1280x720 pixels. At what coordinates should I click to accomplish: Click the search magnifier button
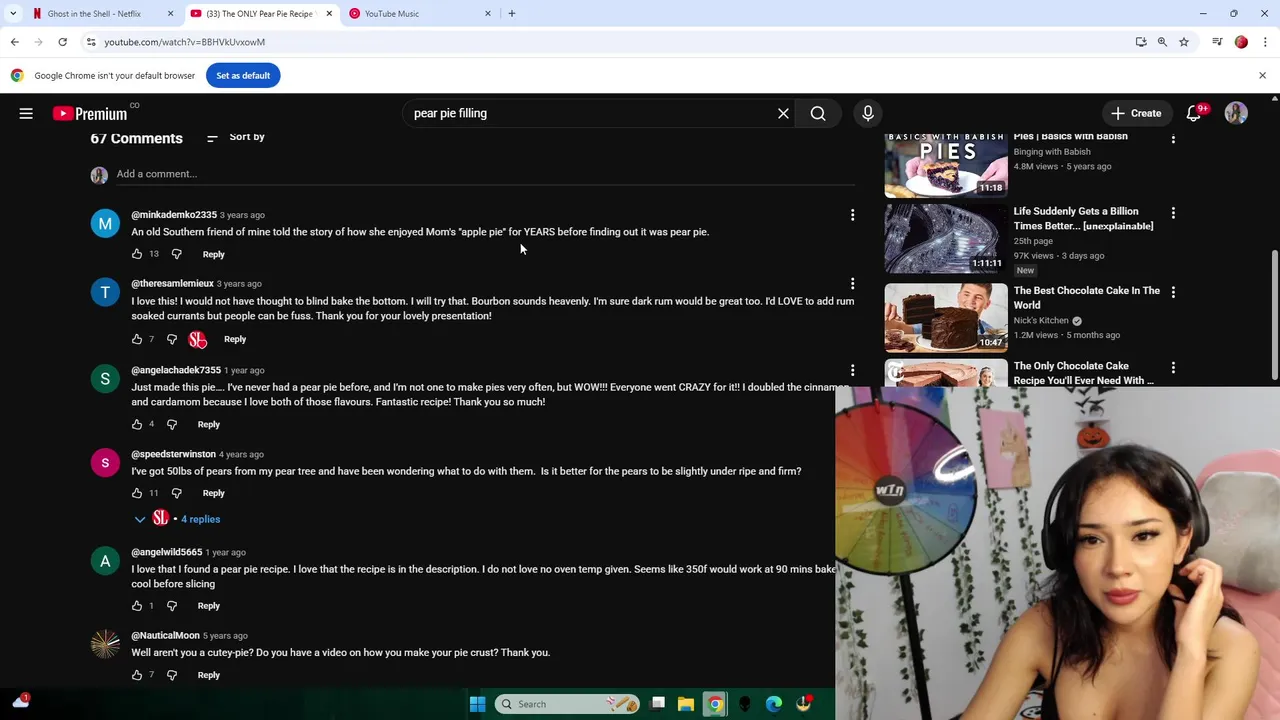818,113
